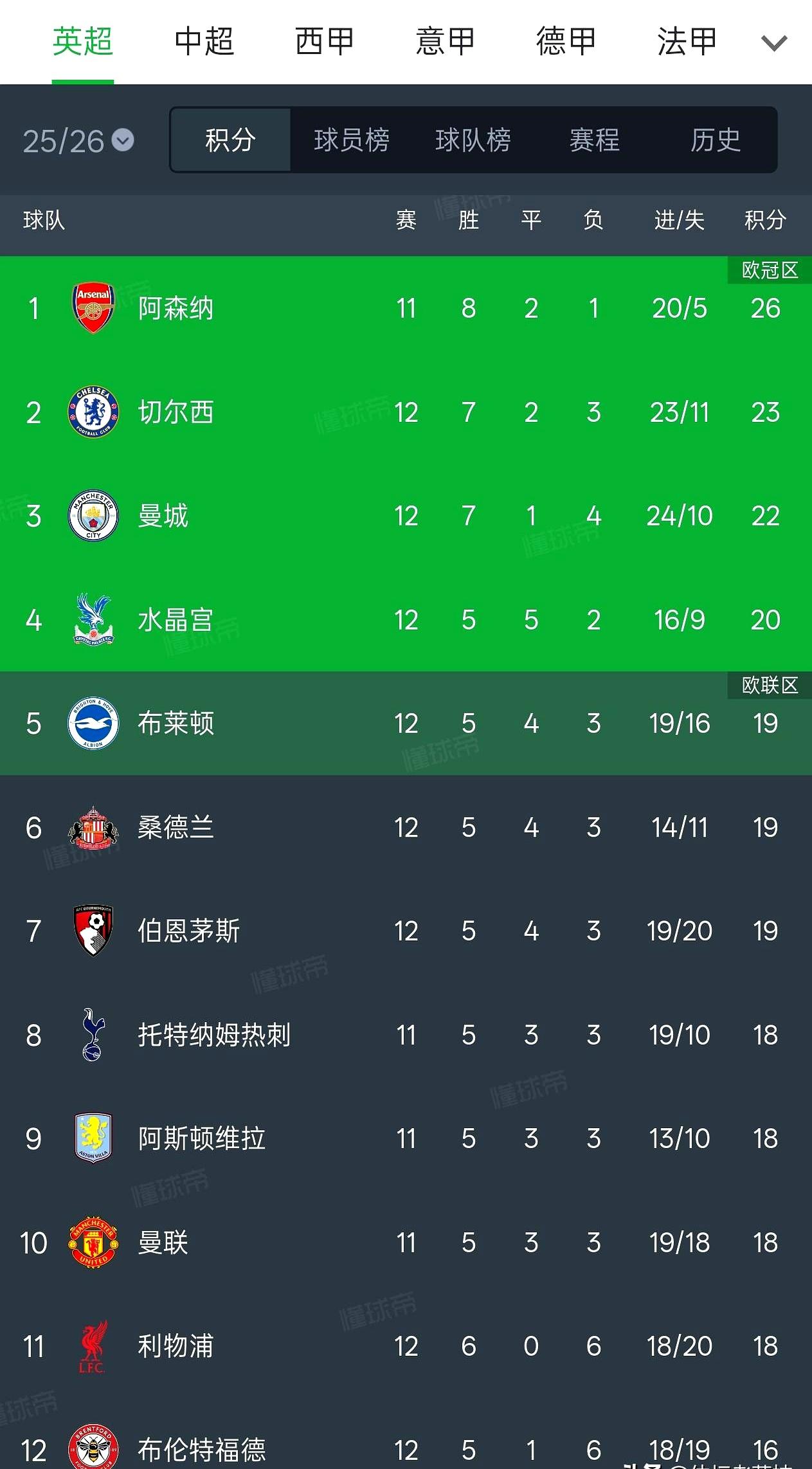This screenshot has width=812, height=1469.
Task: Switch to 中超 league tab
Action: click(x=204, y=42)
